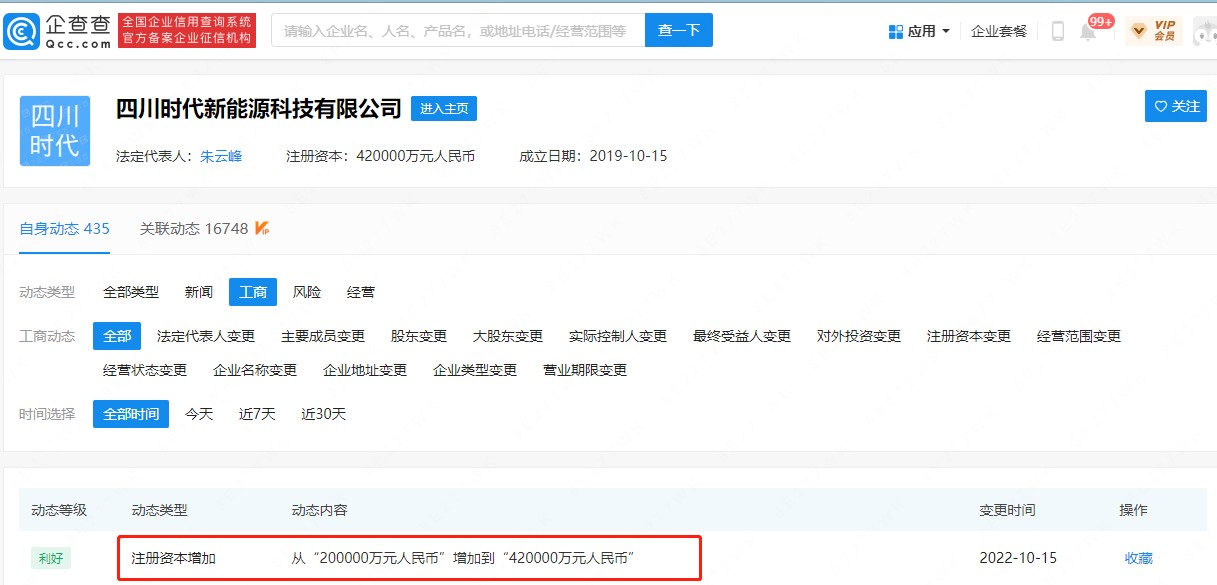Image resolution: width=1217 pixels, height=585 pixels.
Task: Click the company search input field
Action: coord(458,31)
